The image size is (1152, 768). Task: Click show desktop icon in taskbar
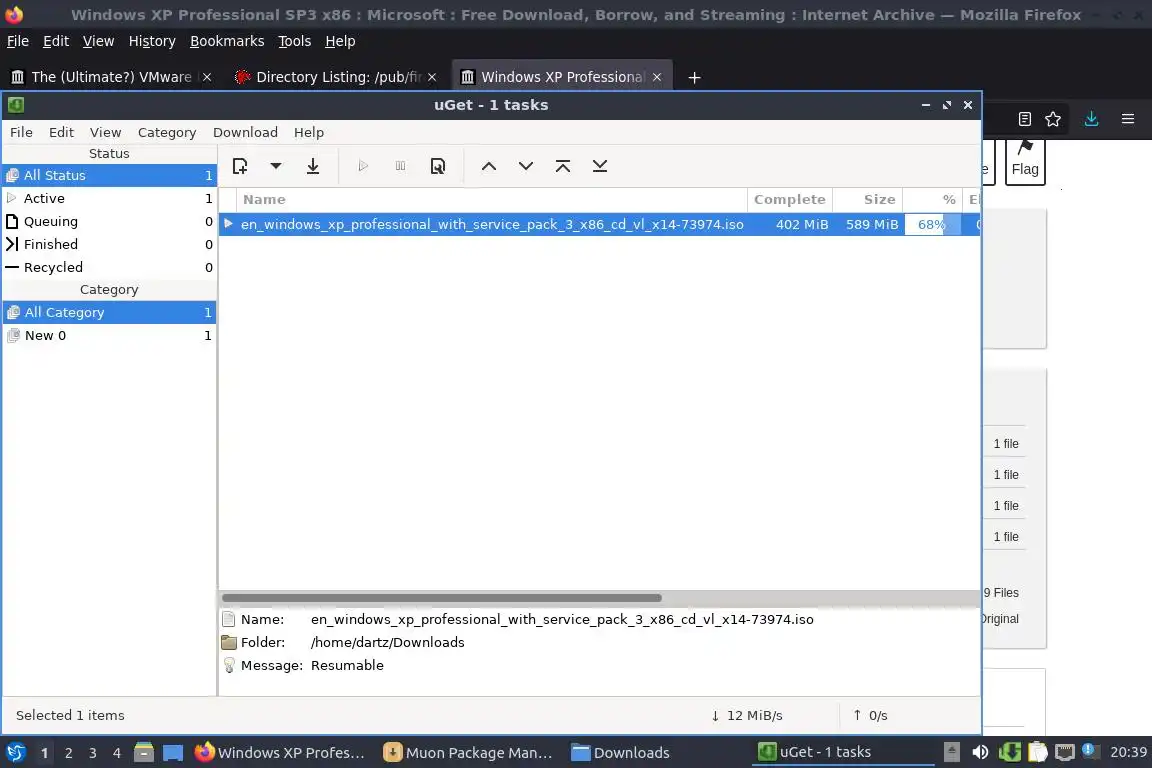173,753
